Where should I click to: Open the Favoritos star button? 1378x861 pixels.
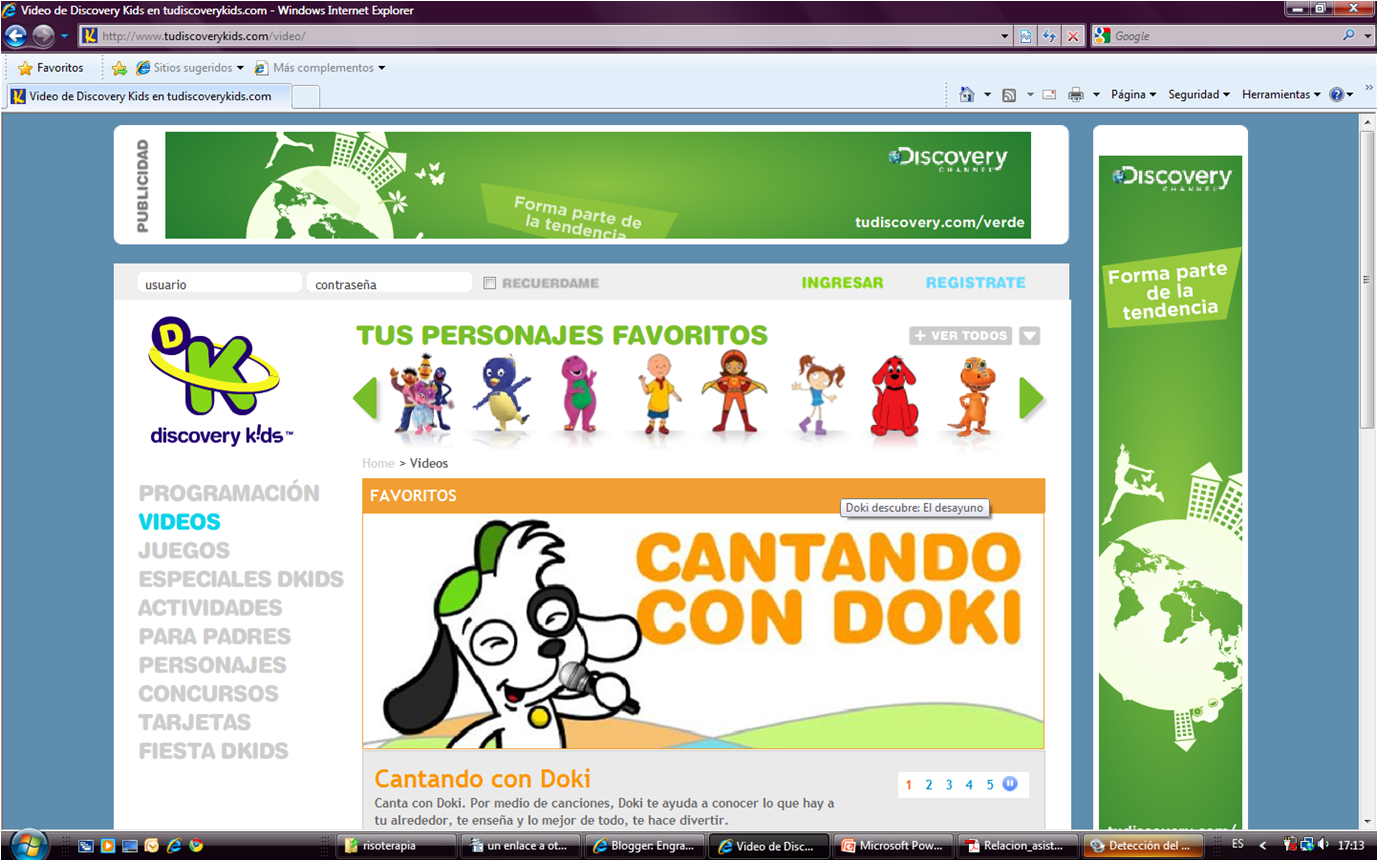(x=51, y=68)
